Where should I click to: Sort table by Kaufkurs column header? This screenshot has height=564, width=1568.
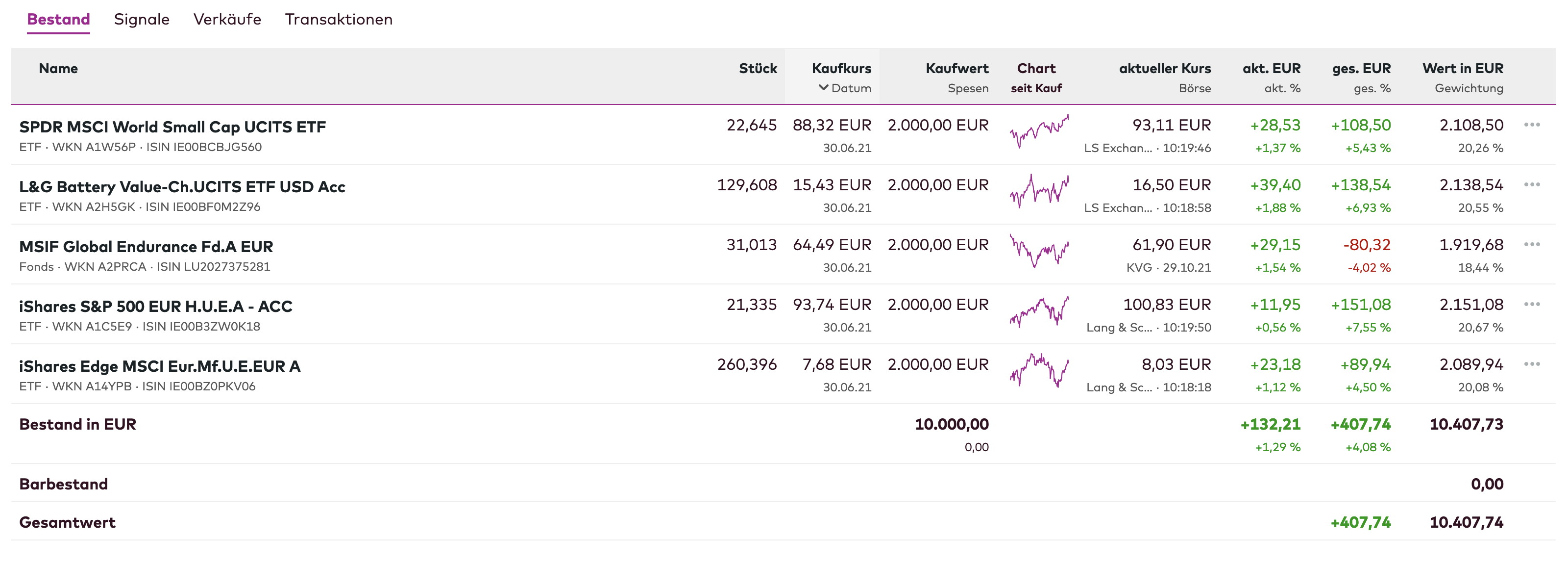[841, 68]
